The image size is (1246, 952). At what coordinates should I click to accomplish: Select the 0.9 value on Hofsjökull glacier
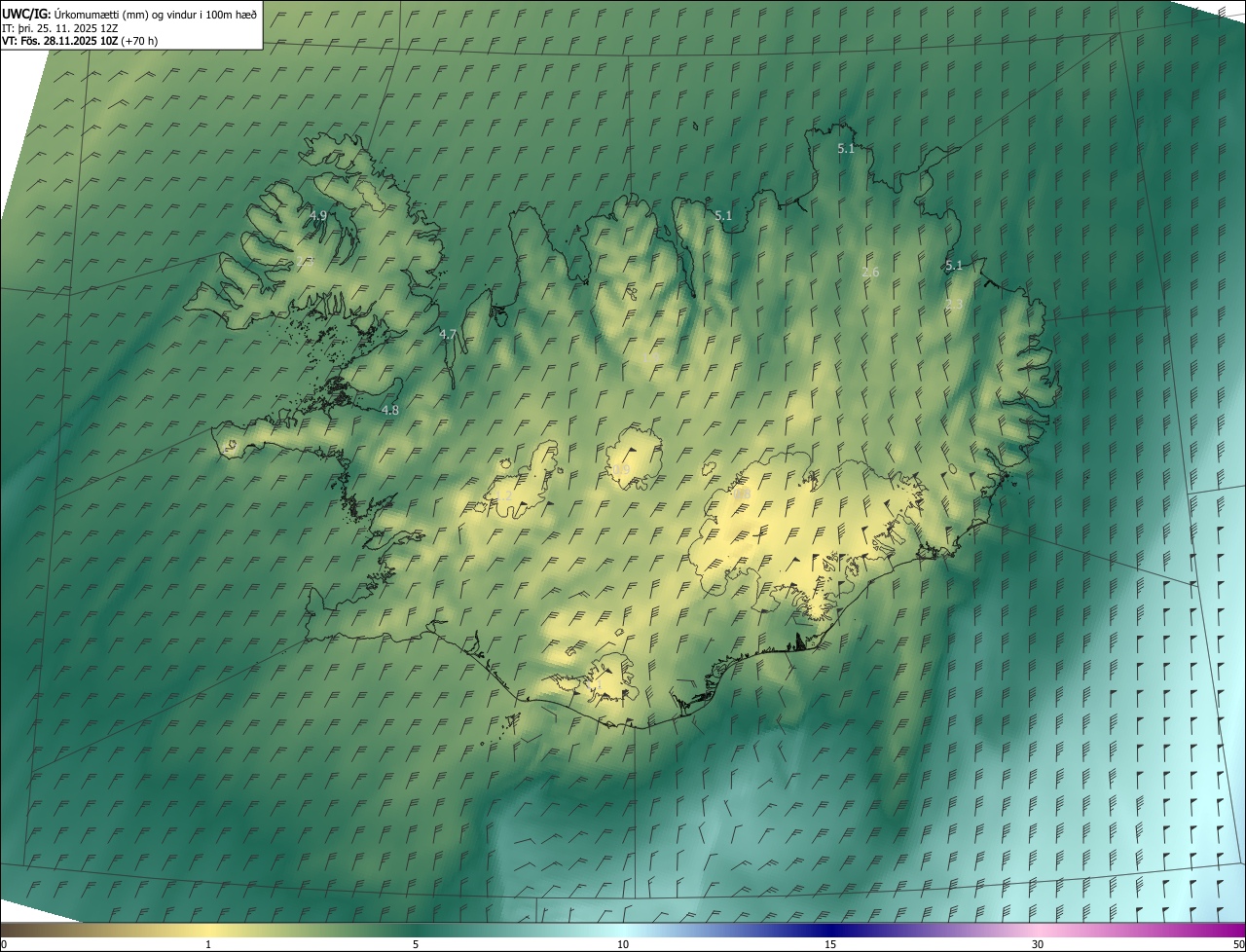point(621,470)
